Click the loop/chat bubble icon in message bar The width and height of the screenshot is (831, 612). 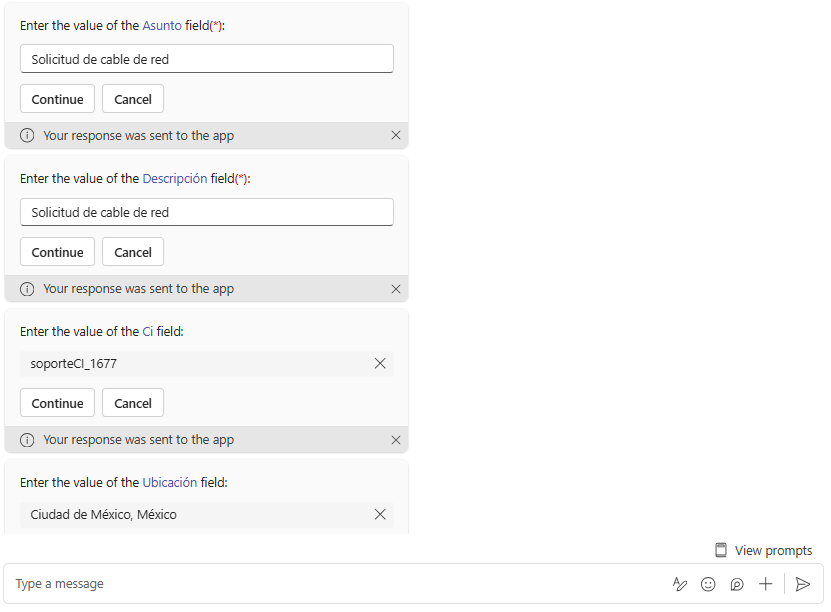click(737, 584)
